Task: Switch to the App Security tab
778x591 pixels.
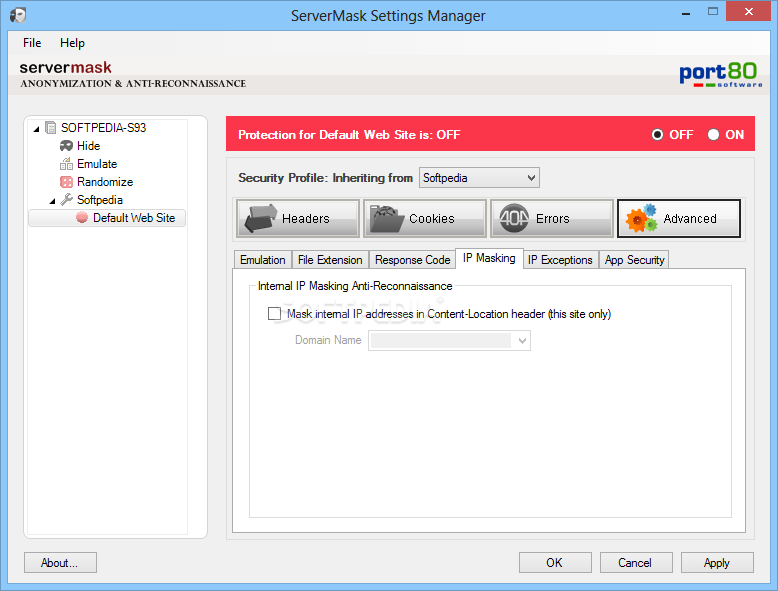Action: [634, 260]
